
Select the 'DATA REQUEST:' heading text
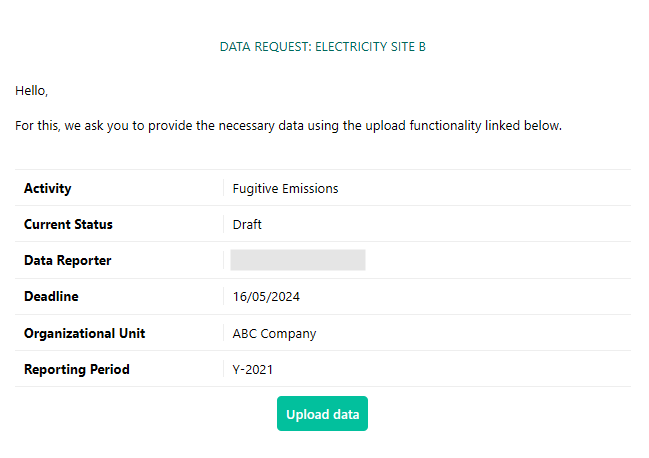[265, 47]
